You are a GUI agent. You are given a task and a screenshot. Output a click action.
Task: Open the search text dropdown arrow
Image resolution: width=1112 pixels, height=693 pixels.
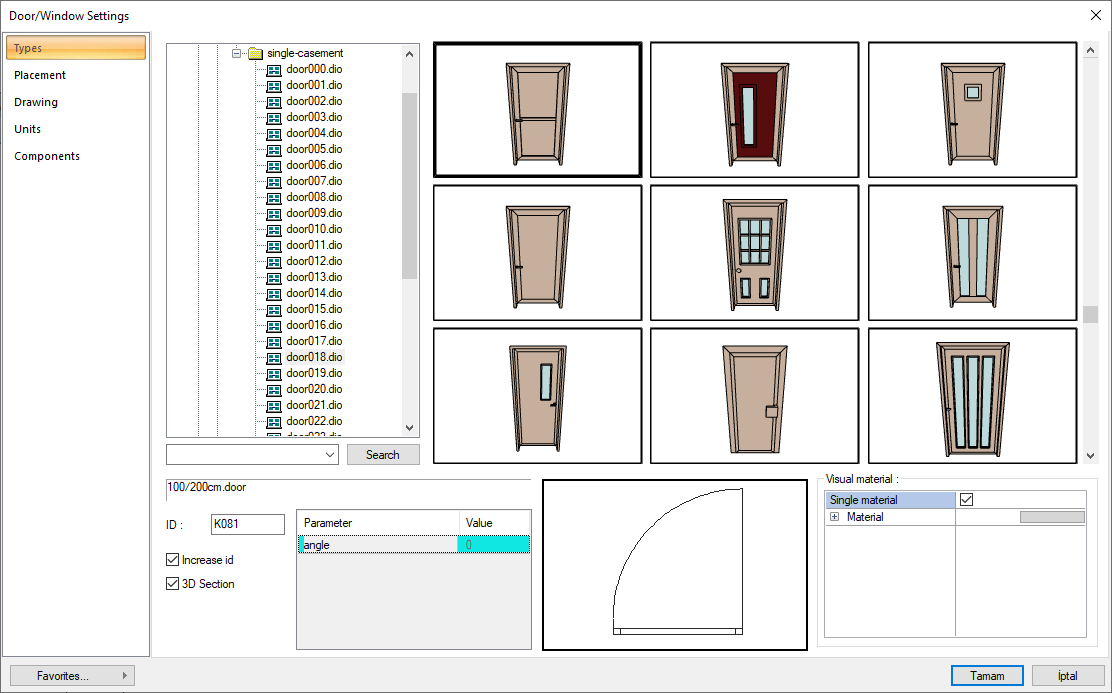coord(331,455)
